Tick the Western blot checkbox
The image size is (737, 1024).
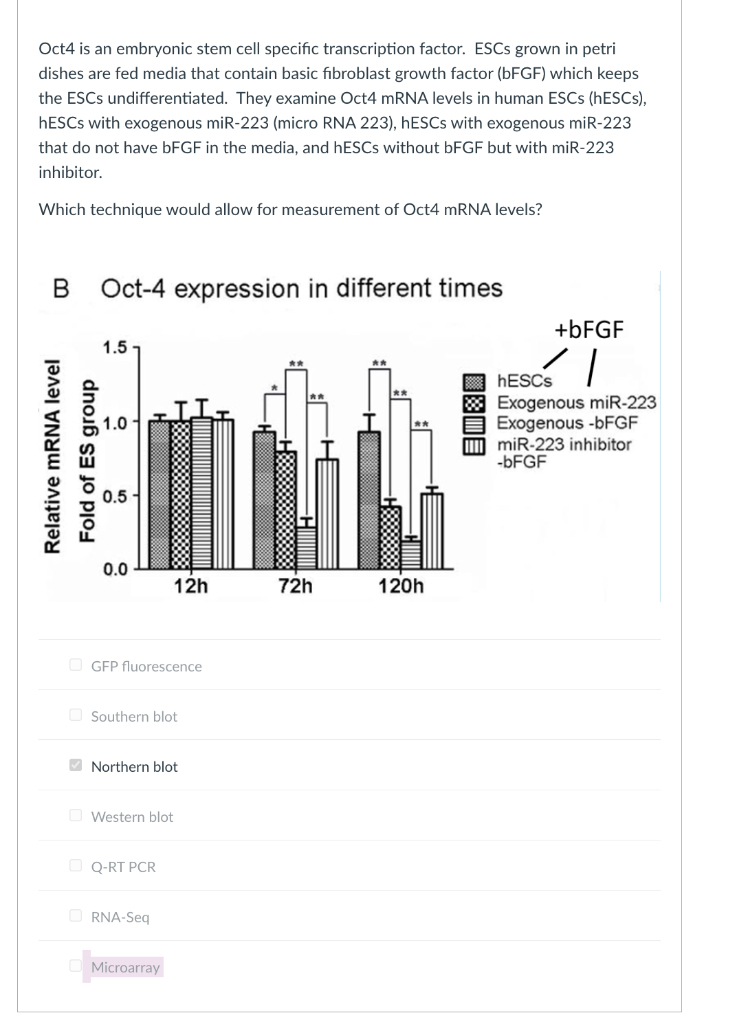click(76, 816)
